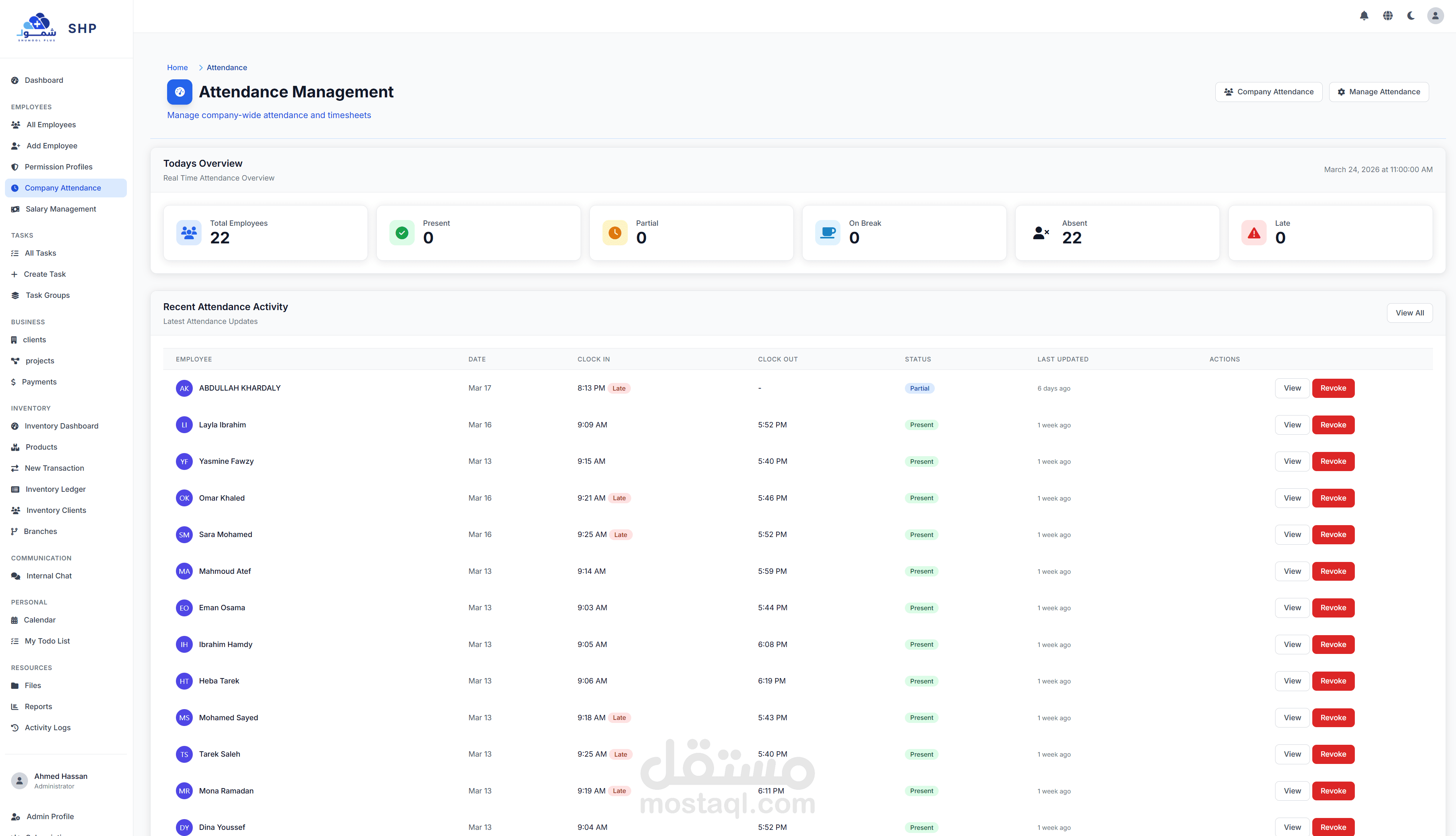Click the notification bell icon
Screen dimensions: 1456x836
(x=1364, y=15)
